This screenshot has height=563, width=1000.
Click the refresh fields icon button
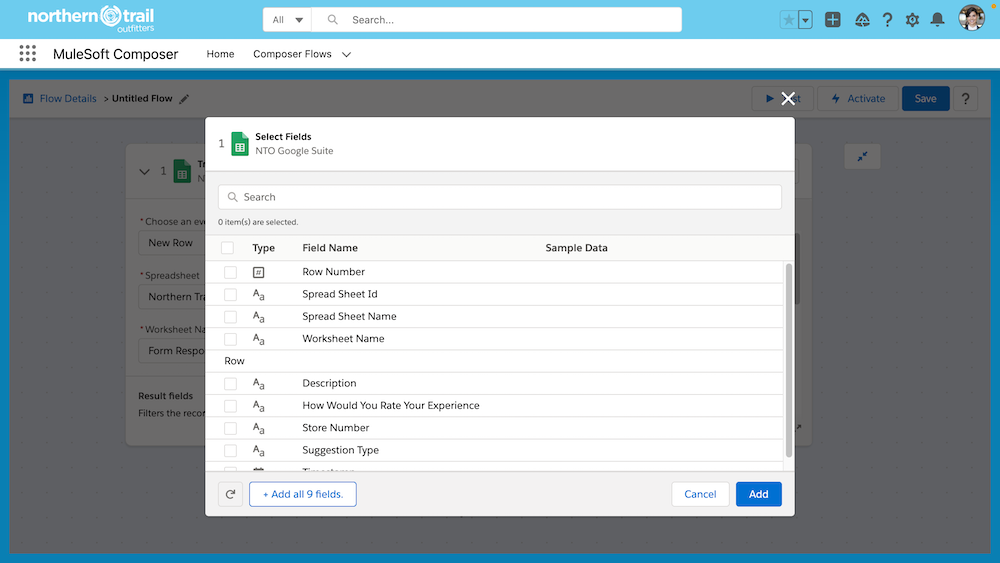[230, 494]
